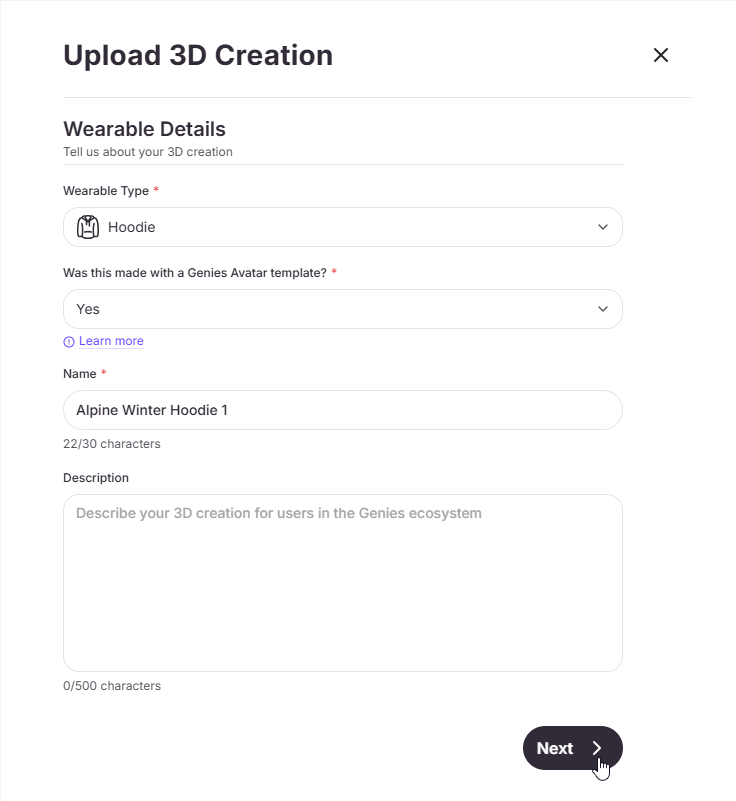Image resolution: width=736 pixels, height=801 pixels.
Task: Open the Hoodie wearable type selector
Action: [342, 227]
